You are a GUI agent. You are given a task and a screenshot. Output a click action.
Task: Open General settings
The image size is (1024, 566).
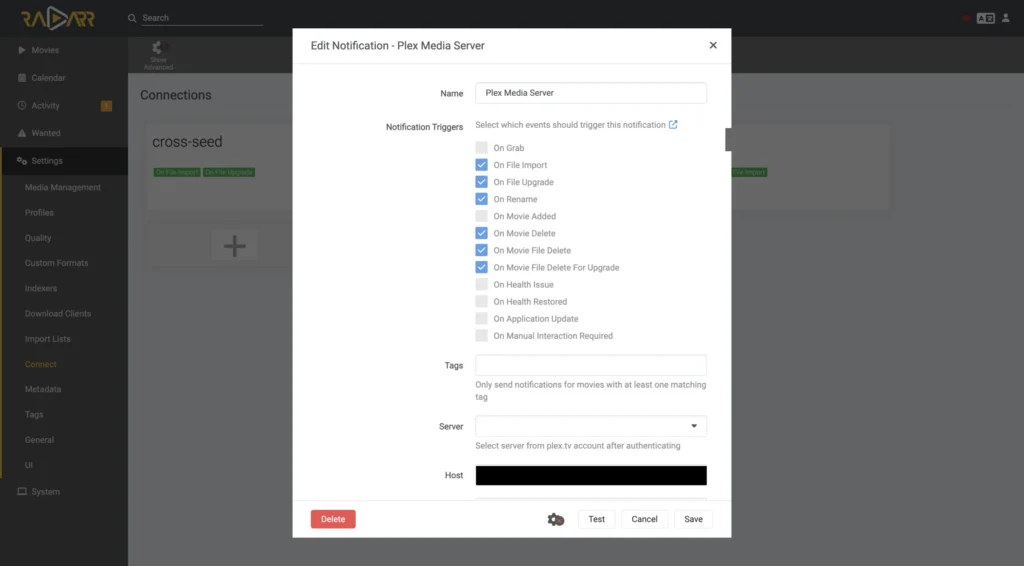39,440
